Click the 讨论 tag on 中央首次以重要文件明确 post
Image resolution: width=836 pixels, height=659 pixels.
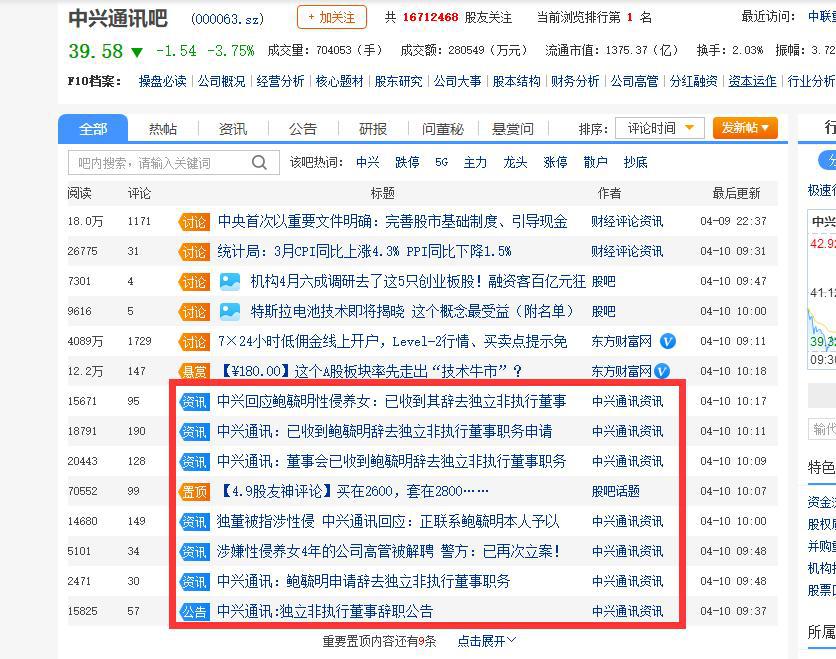click(193, 222)
